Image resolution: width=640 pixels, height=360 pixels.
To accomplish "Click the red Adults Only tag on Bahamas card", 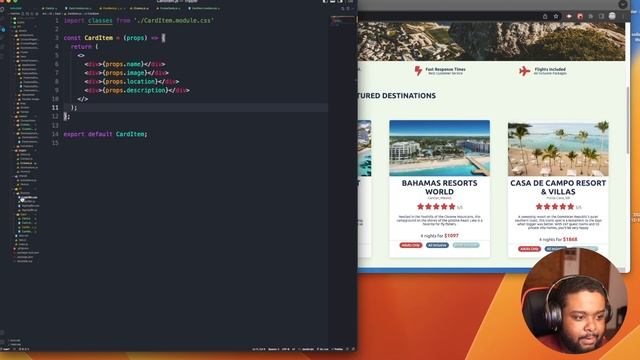I will point(411,245).
